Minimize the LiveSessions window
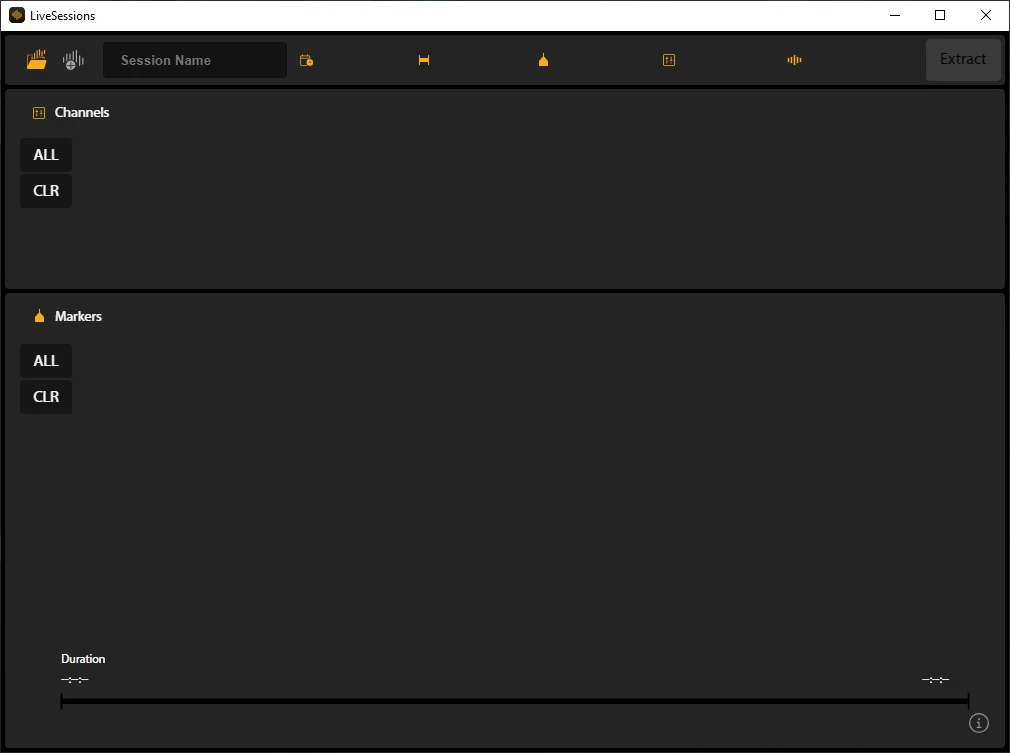The image size is (1010, 753). point(895,15)
